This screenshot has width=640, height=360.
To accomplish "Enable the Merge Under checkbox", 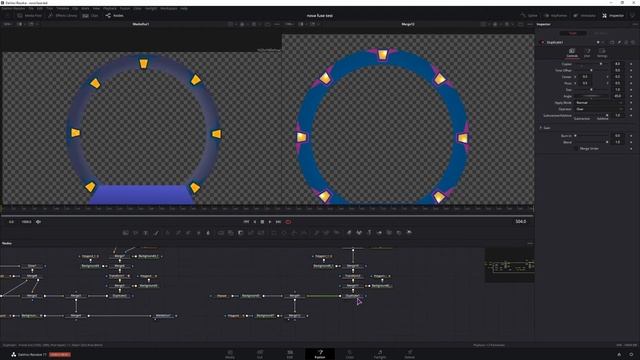I will [x=577, y=149].
